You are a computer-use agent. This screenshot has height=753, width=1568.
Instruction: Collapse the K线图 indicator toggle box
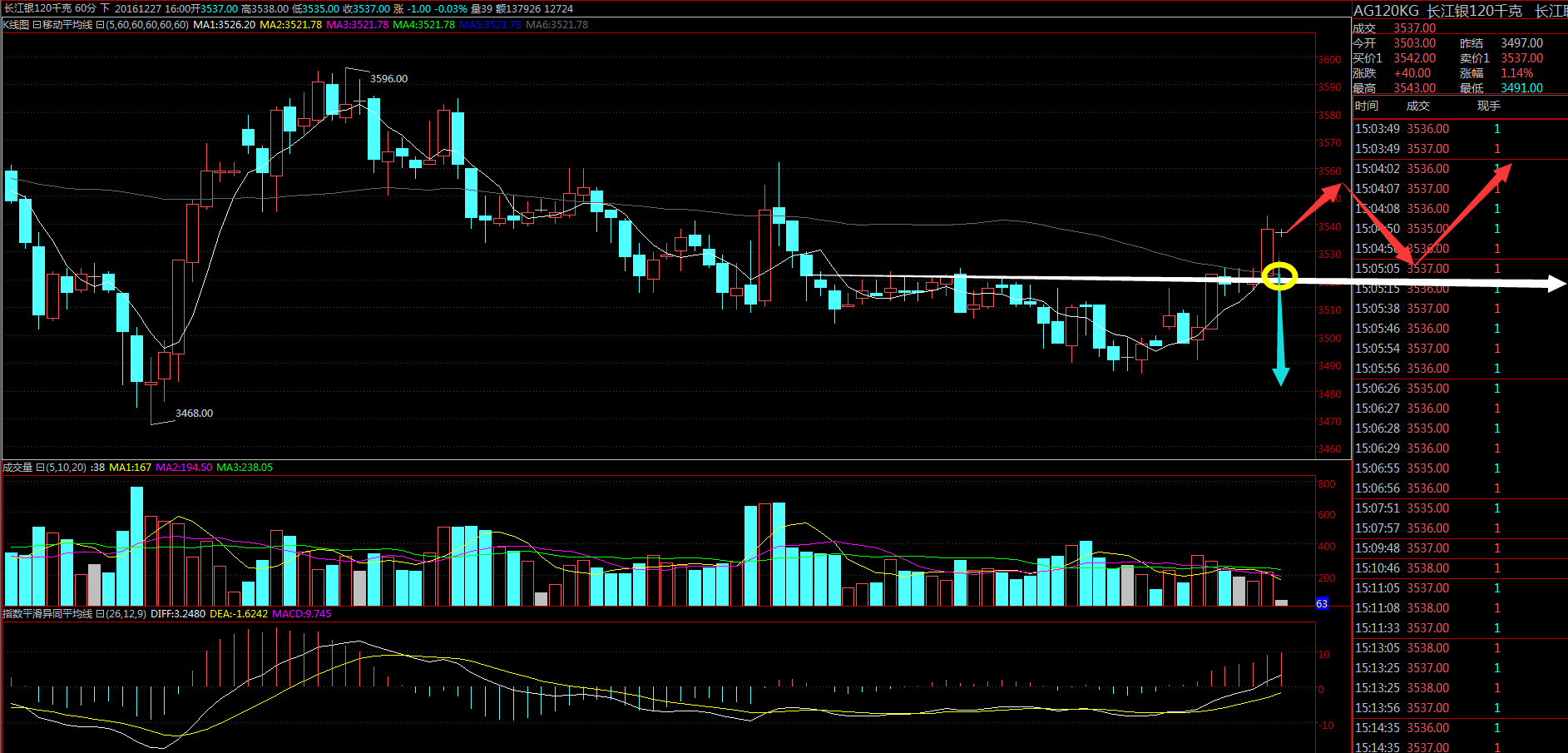point(36,25)
